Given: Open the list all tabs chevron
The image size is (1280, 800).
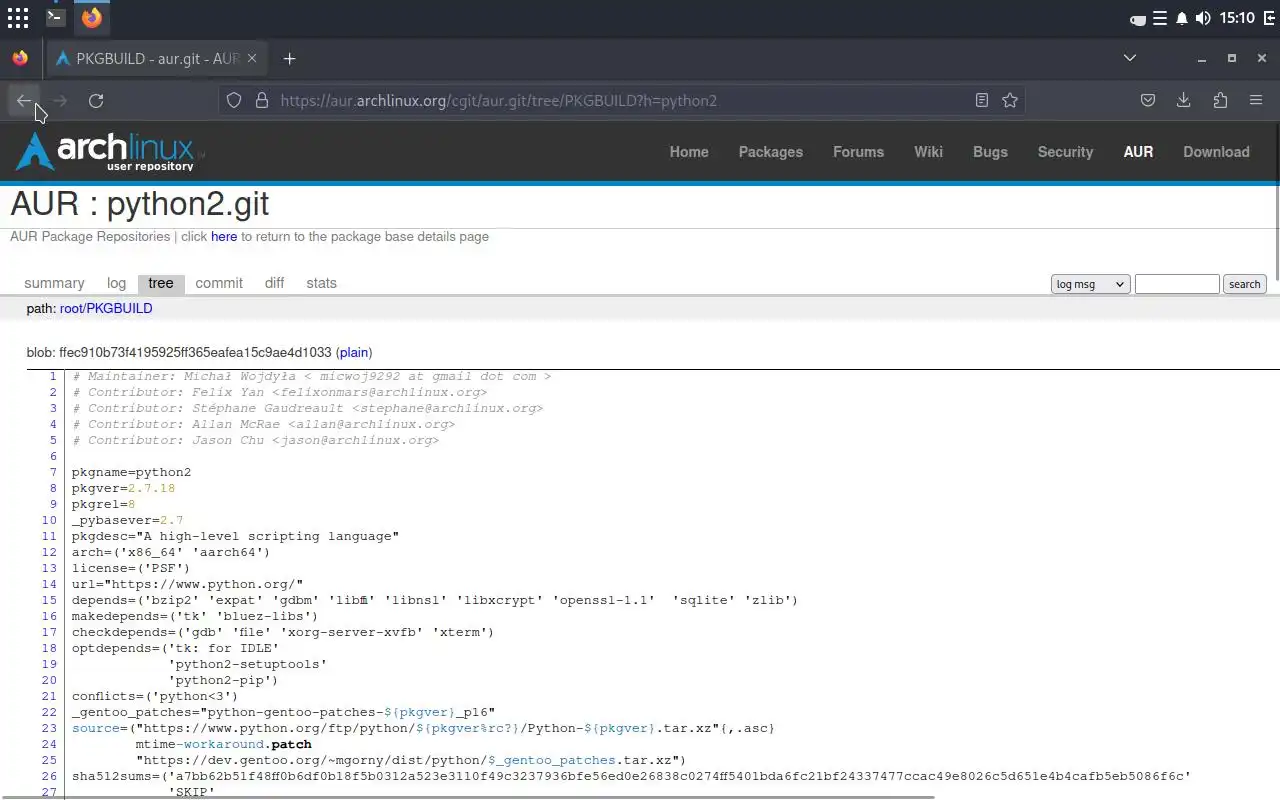Looking at the screenshot, I should click(x=1130, y=58).
